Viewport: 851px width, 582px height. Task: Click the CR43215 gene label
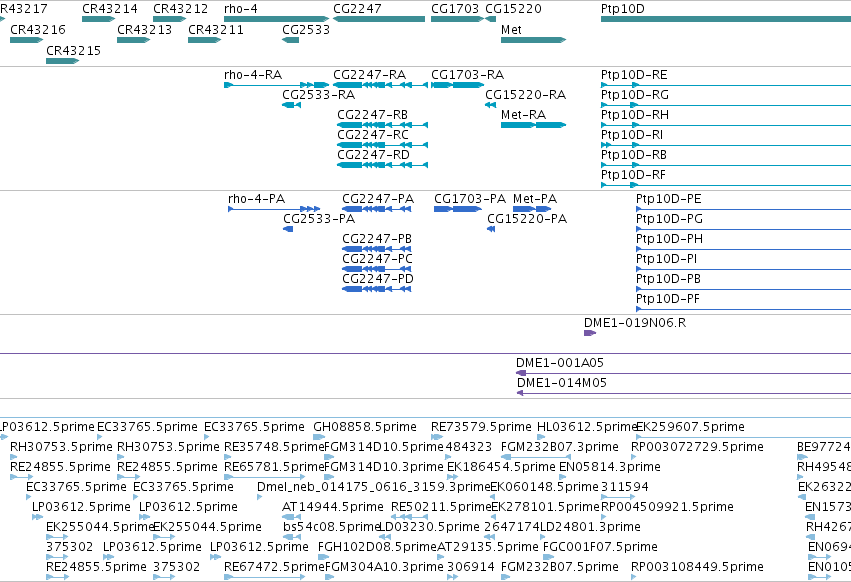[73, 50]
